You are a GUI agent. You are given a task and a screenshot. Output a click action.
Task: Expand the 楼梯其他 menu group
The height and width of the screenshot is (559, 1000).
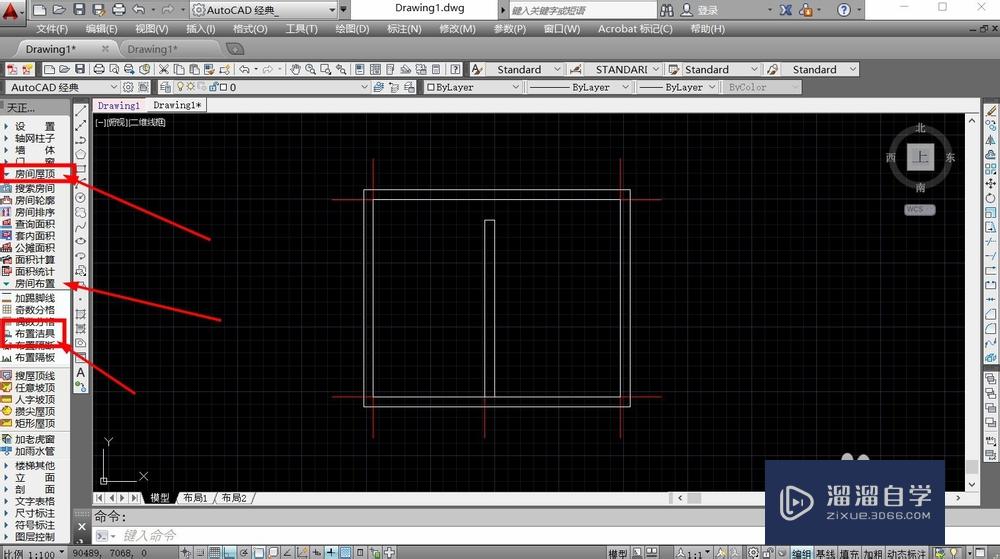[x=6, y=465]
